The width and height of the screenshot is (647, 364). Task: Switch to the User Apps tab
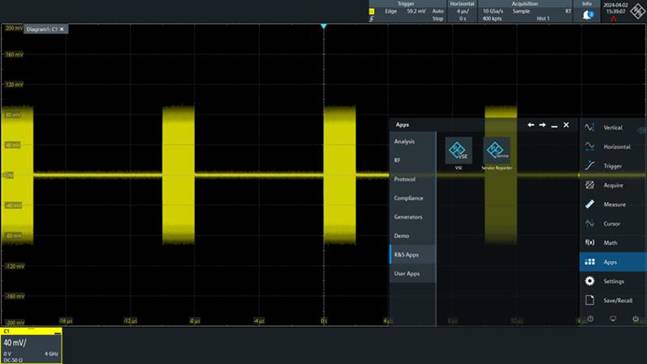413,274
